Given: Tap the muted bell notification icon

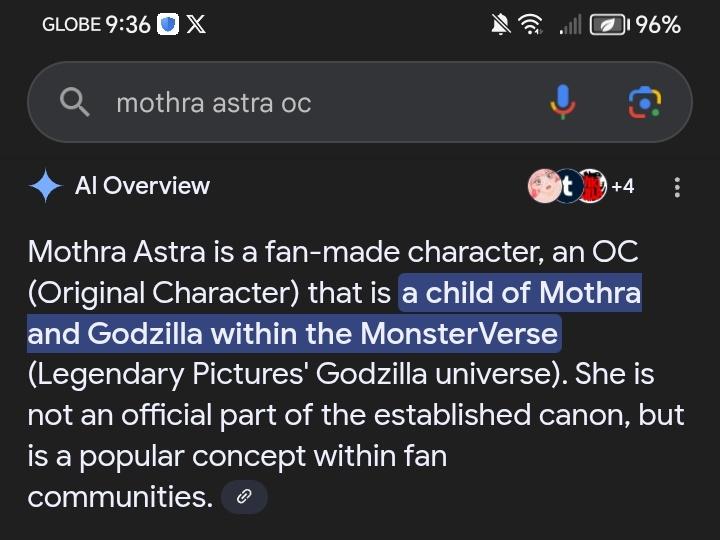Looking at the screenshot, I should tap(501, 25).
